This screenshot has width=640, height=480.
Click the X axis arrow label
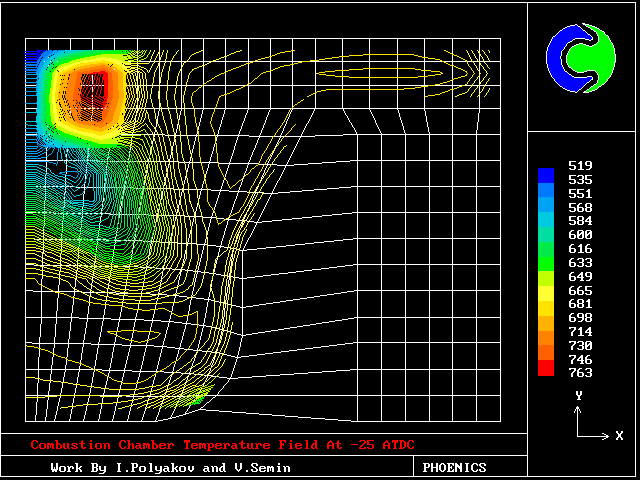click(619, 436)
